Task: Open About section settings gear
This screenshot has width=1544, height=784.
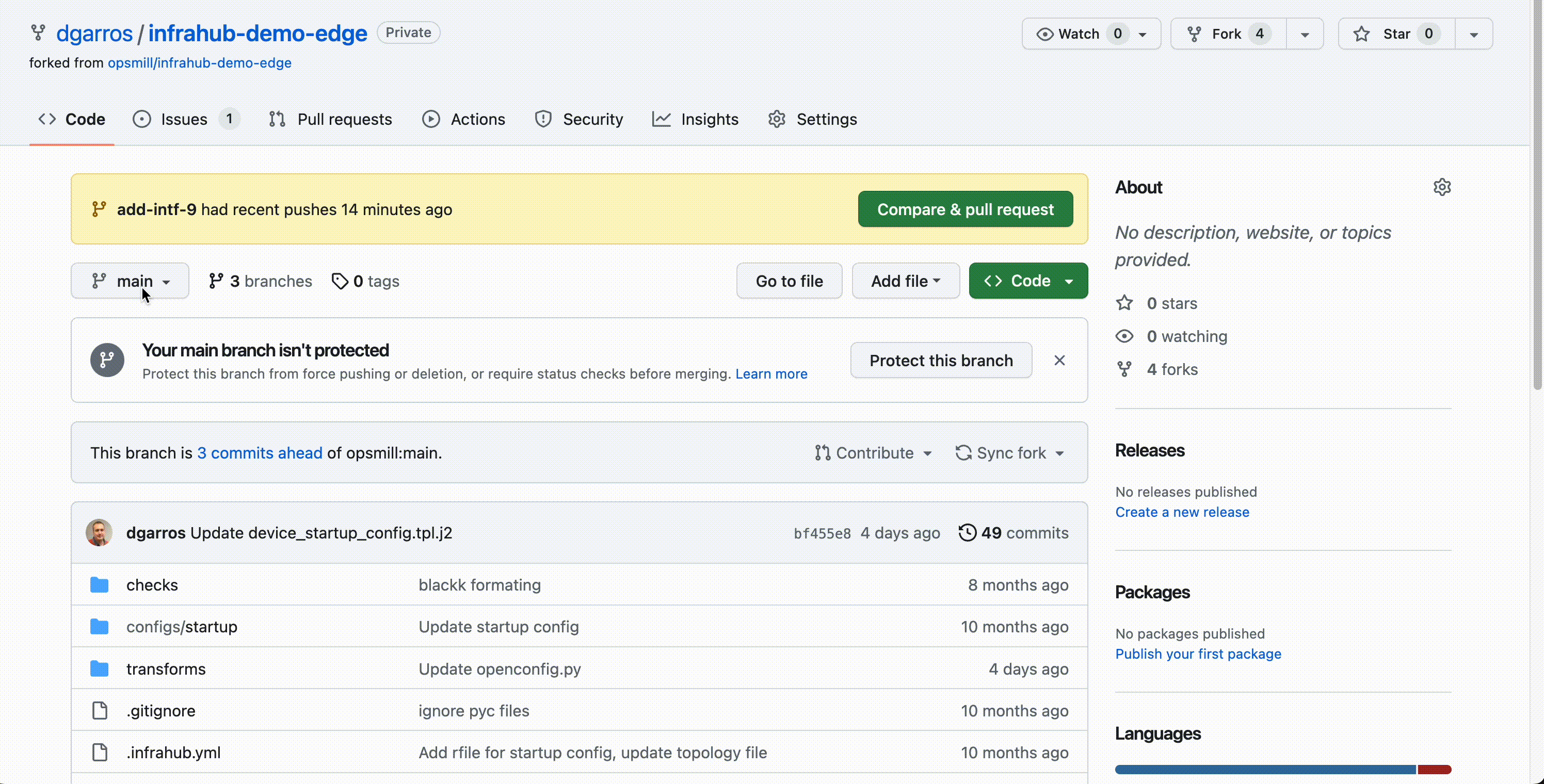Action: point(1442,187)
